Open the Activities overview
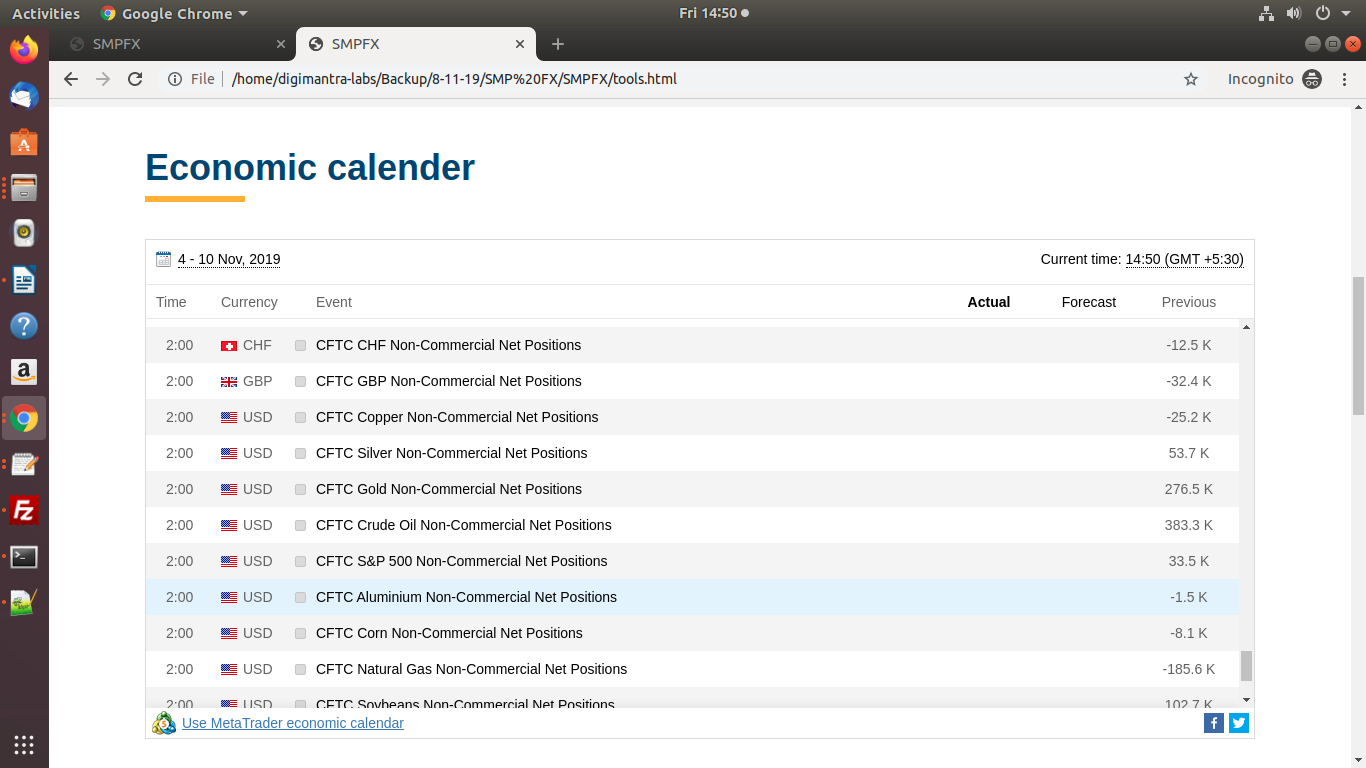The width and height of the screenshot is (1366, 768). pos(46,14)
